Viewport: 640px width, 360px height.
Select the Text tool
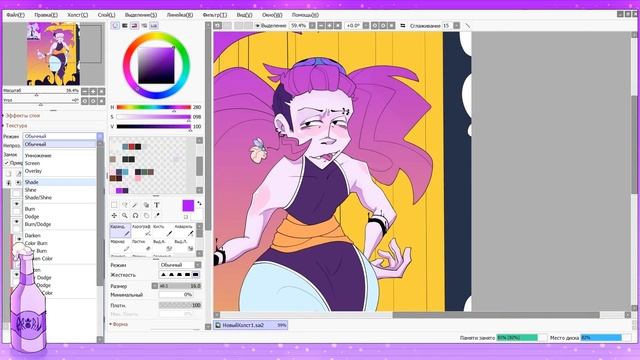tap(157, 205)
